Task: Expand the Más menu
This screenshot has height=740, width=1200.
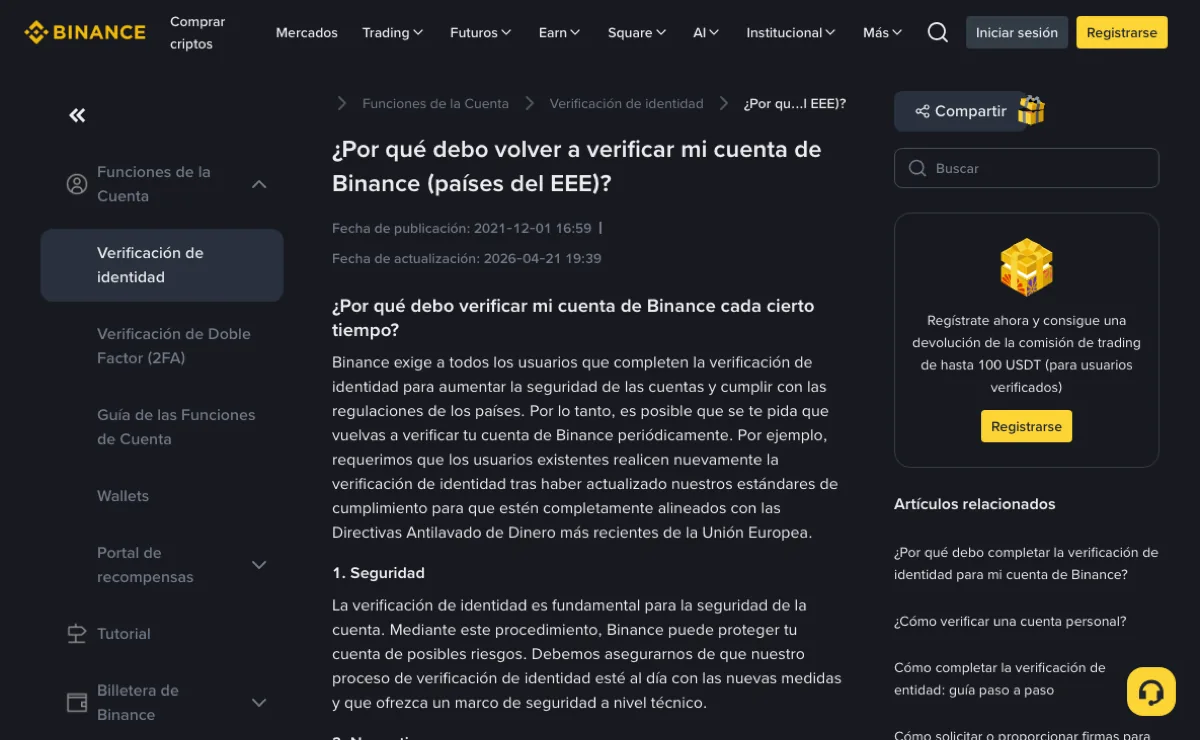Action: coord(882,32)
